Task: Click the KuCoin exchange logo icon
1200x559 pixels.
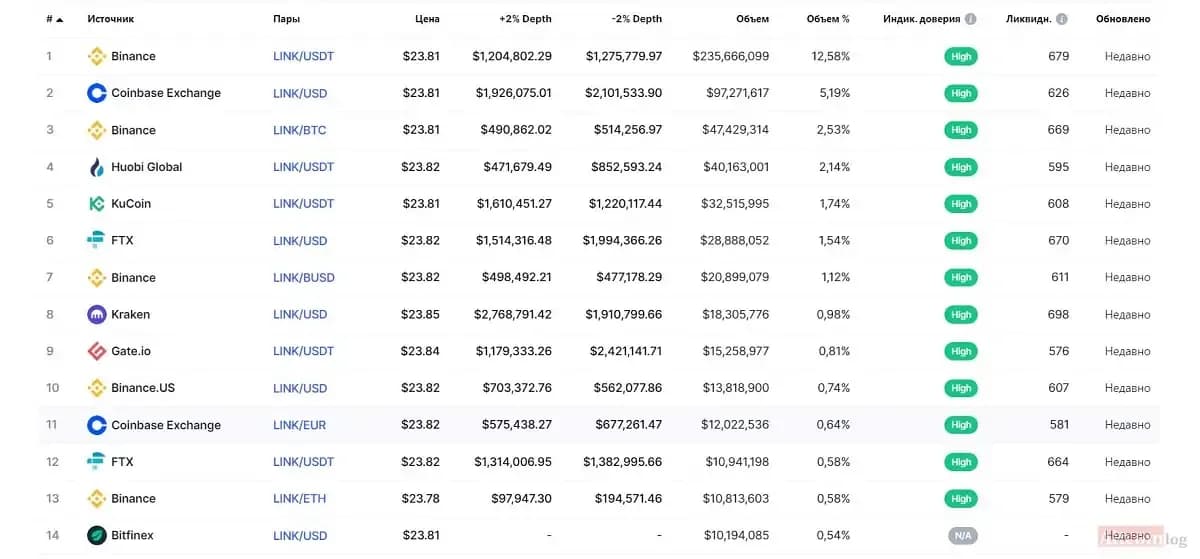Action: click(x=97, y=204)
